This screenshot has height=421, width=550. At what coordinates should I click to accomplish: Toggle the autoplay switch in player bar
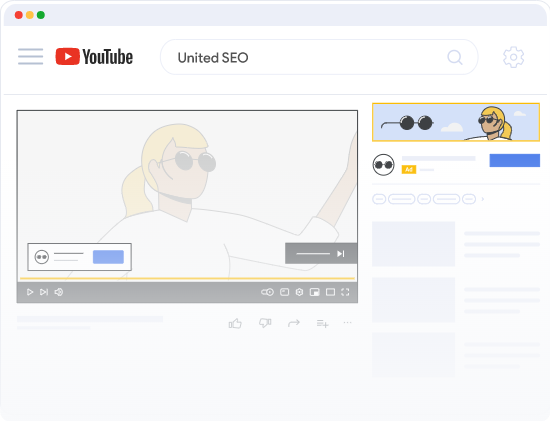point(267,292)
